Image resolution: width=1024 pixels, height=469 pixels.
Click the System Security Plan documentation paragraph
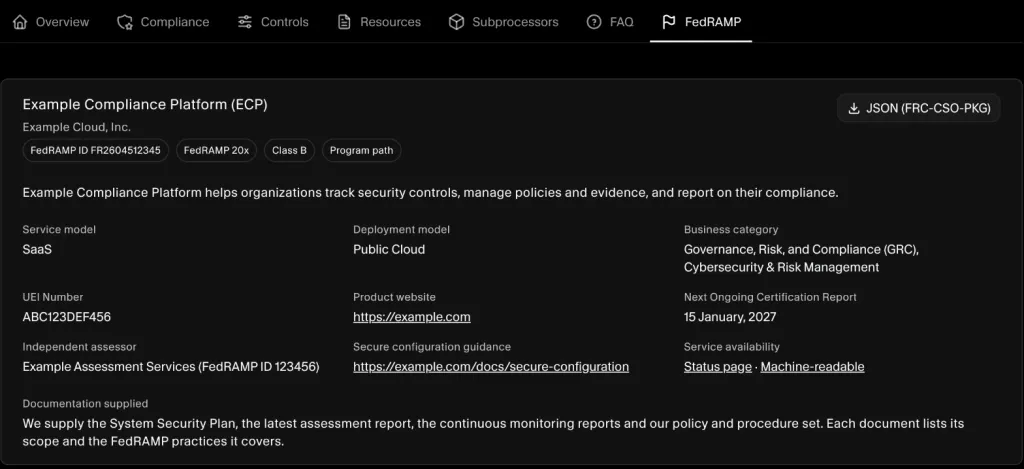click(494, 432)
